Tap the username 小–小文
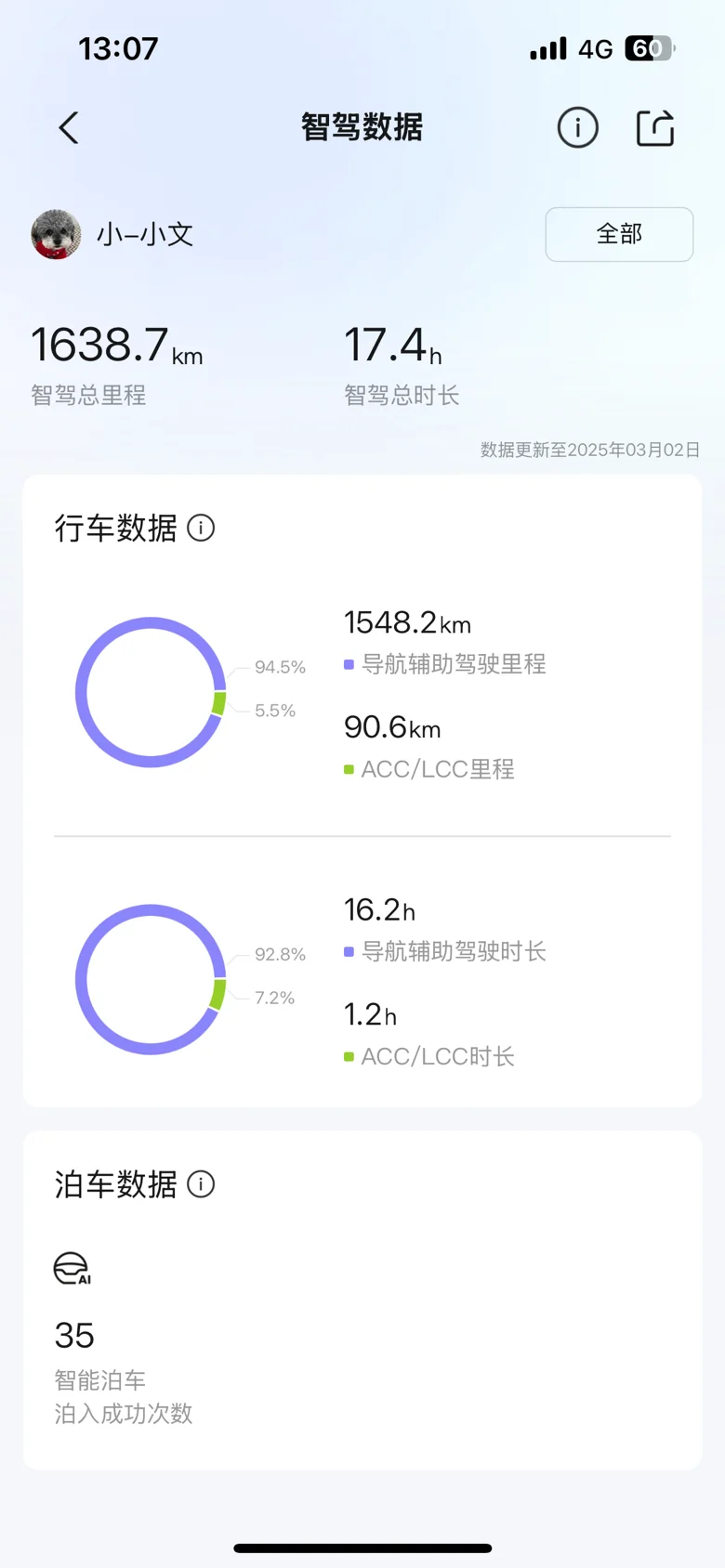The height and width of the screenshot is (1568, 725). (145, 234)
